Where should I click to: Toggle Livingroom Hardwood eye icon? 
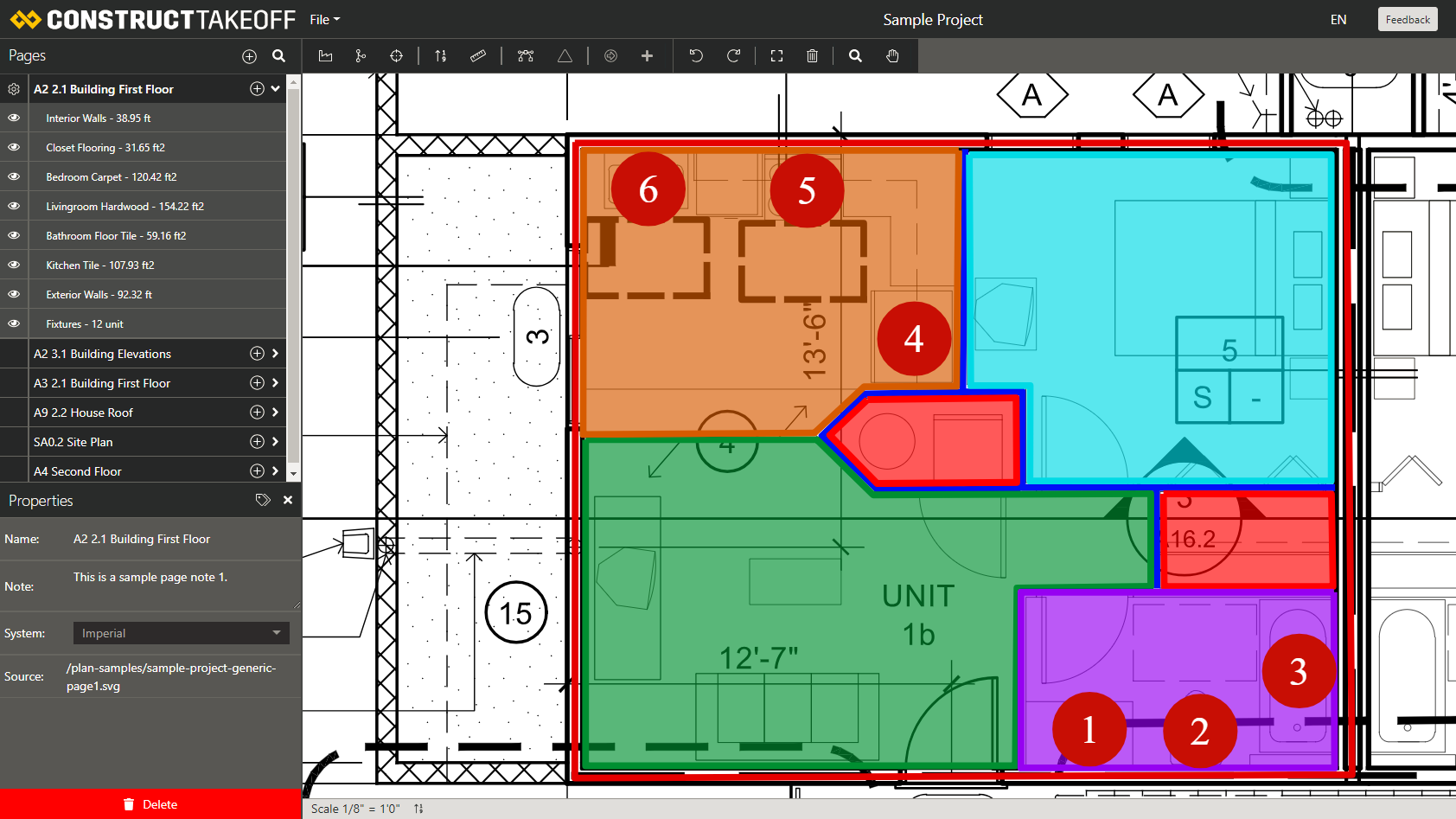14,207
